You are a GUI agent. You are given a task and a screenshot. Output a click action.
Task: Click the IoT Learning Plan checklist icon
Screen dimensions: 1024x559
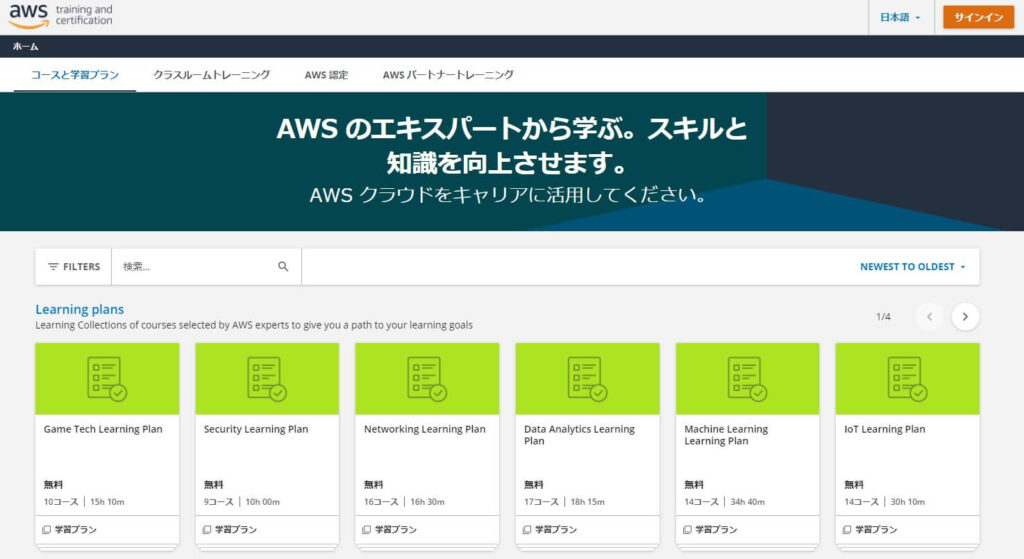pyautogui.click(x=907, y=379)
